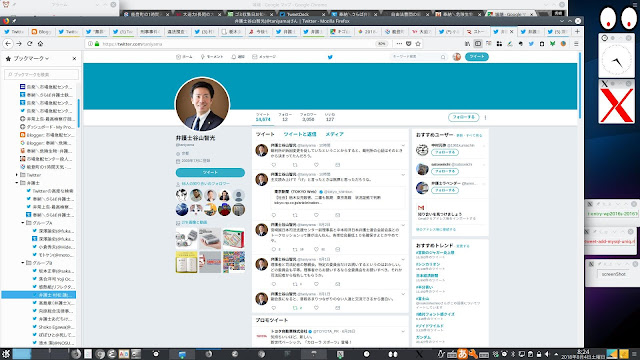Screen dimensions: 640x360
Task: Follow the first recommended user
Action: coord(445,152)
